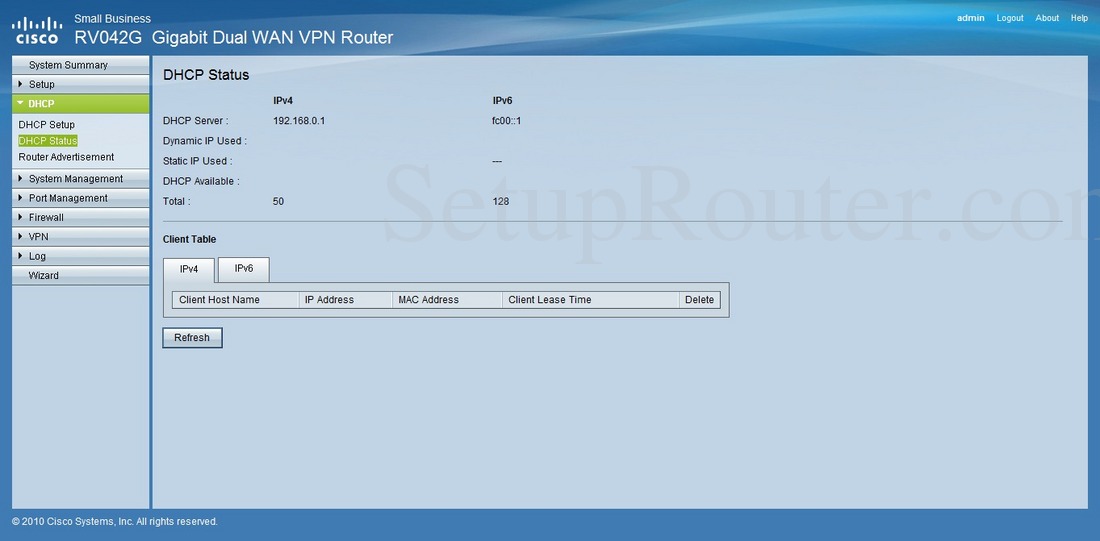Open the Wizard page

[x=81, y=276]
